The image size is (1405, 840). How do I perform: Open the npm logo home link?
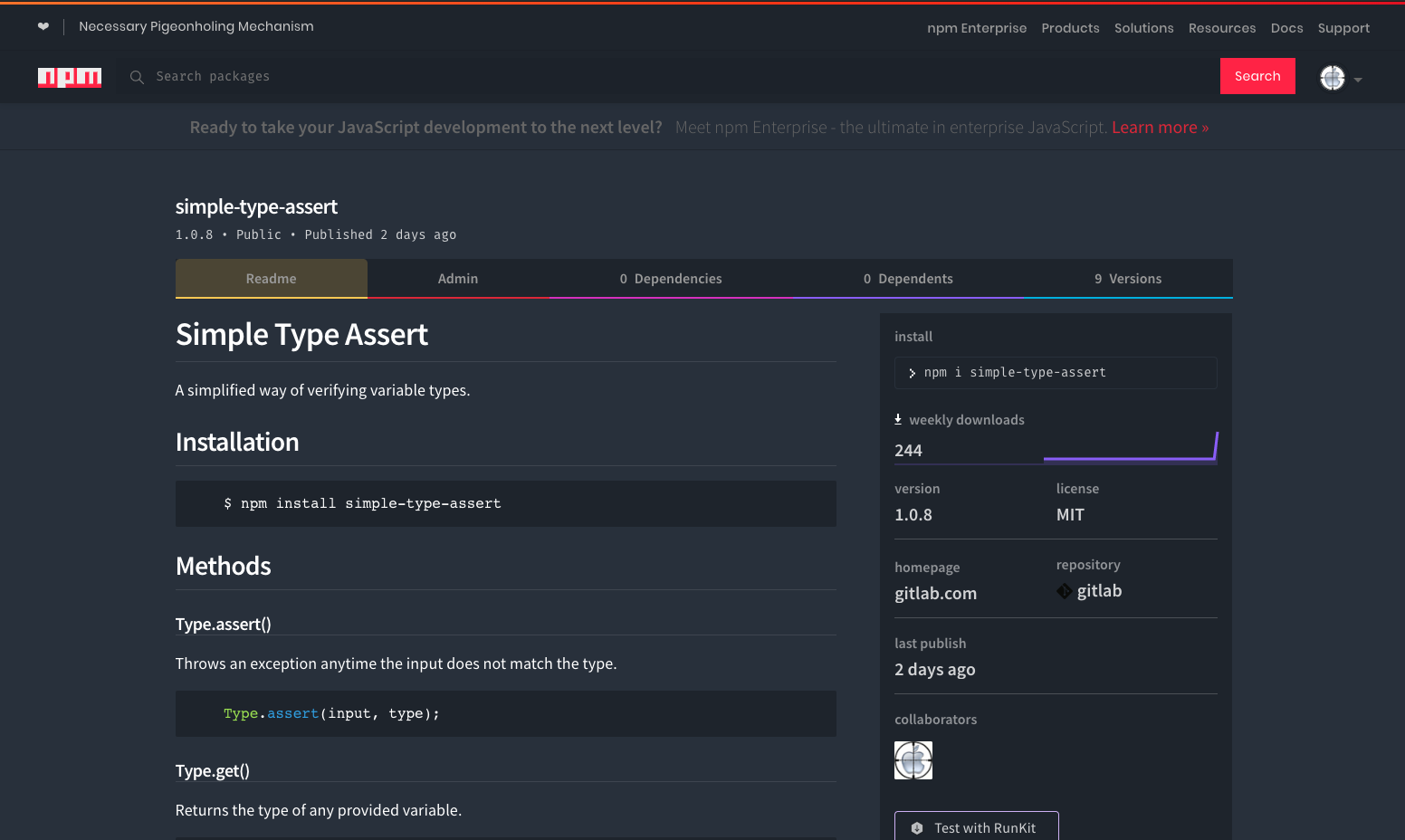(x=70, y=77)
